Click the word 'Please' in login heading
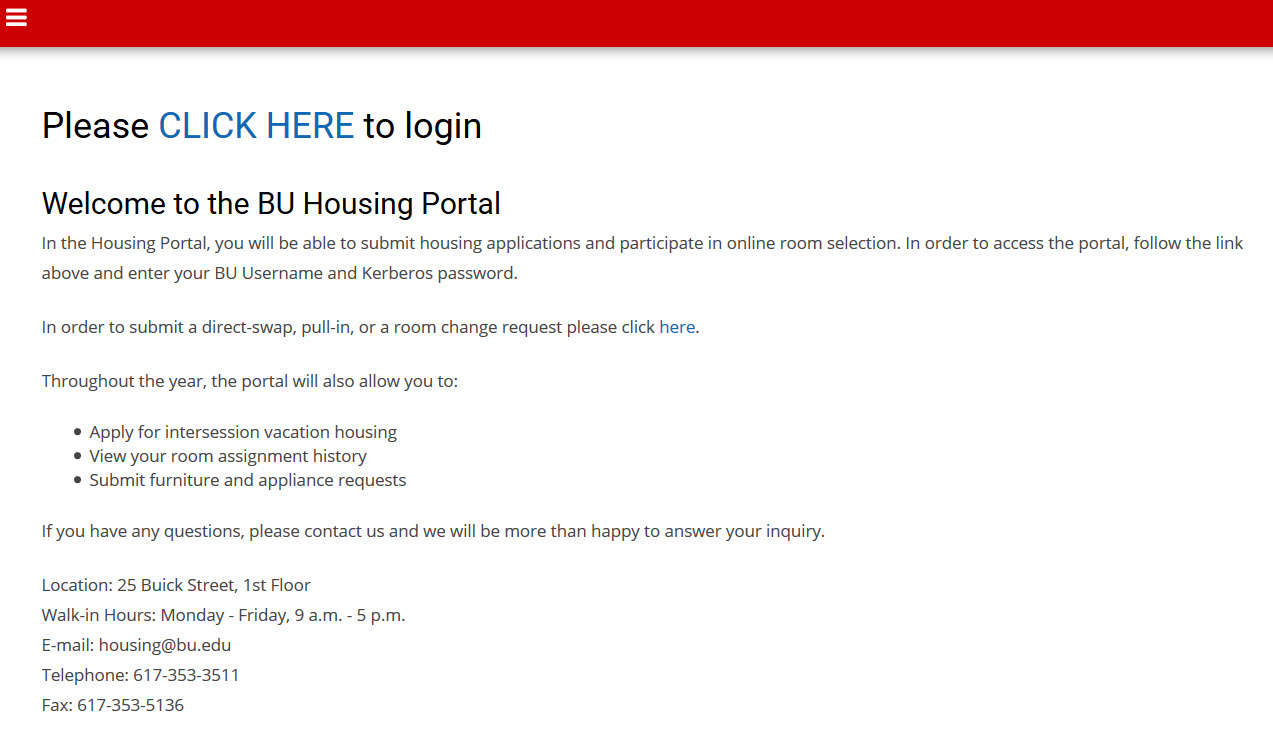 pos(95,126)
